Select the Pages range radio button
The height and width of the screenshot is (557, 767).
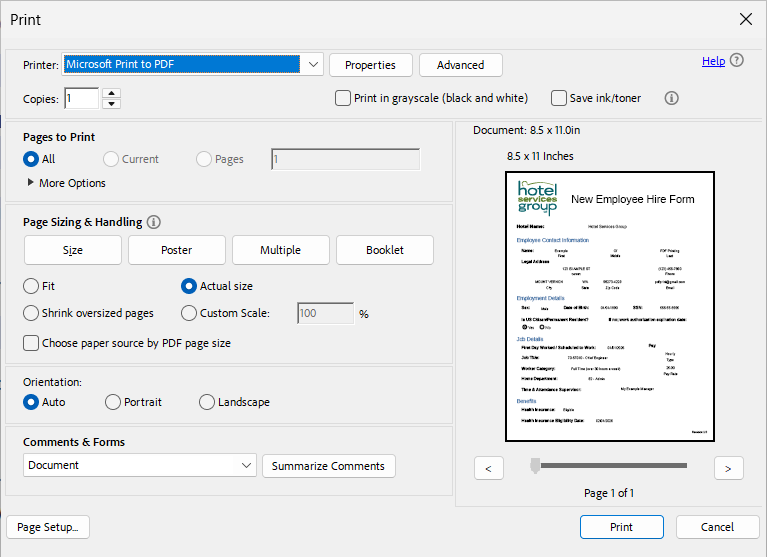click(203, 159)
